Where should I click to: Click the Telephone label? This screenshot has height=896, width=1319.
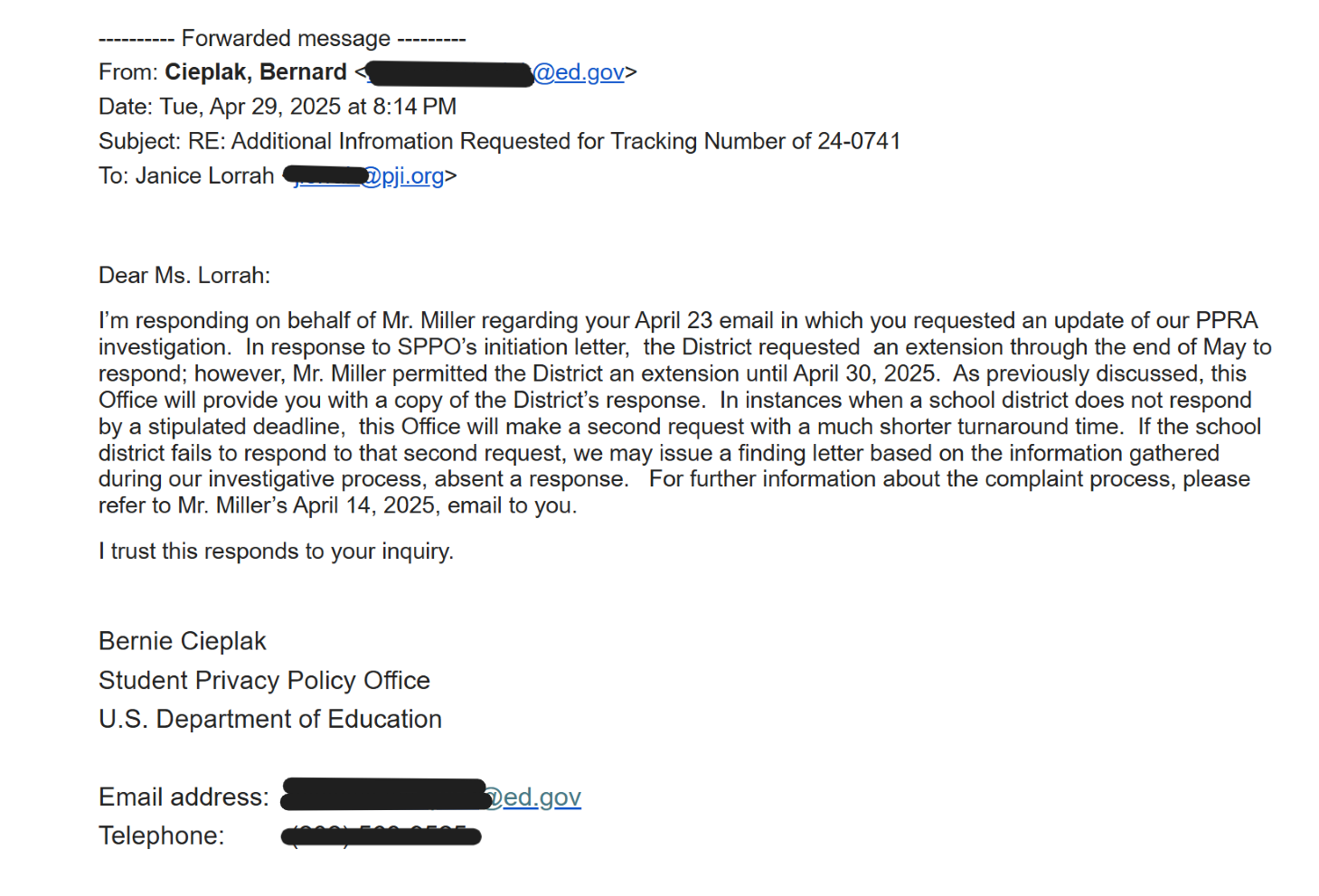pyautogui.click(x=162, y=835)
